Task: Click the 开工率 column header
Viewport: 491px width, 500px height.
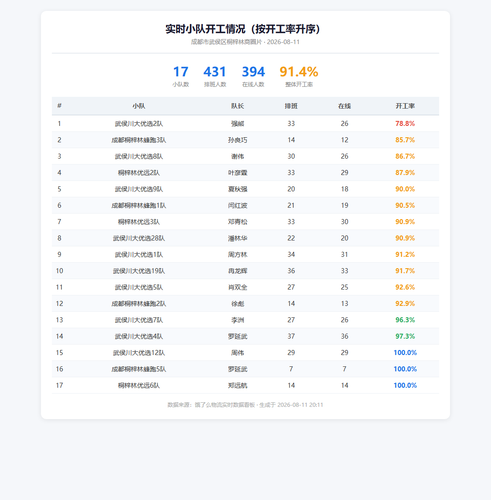Action: coord(405,106)
